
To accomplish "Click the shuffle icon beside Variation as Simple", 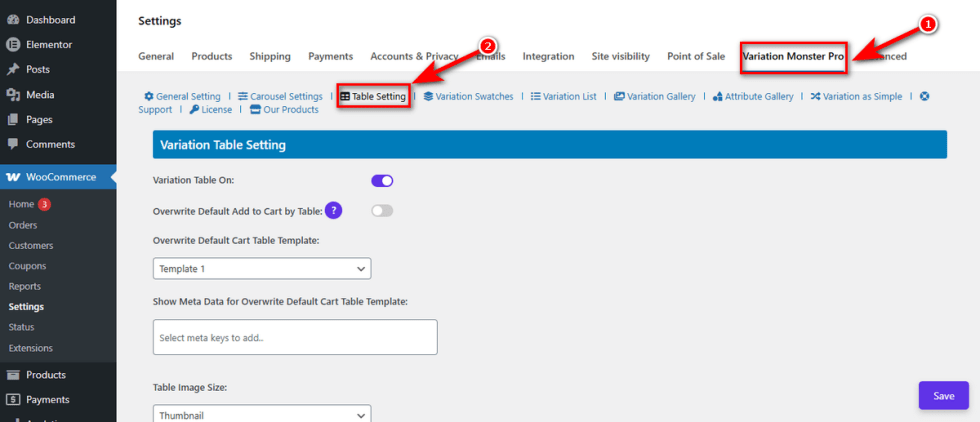I will click(x=816, y=96).
